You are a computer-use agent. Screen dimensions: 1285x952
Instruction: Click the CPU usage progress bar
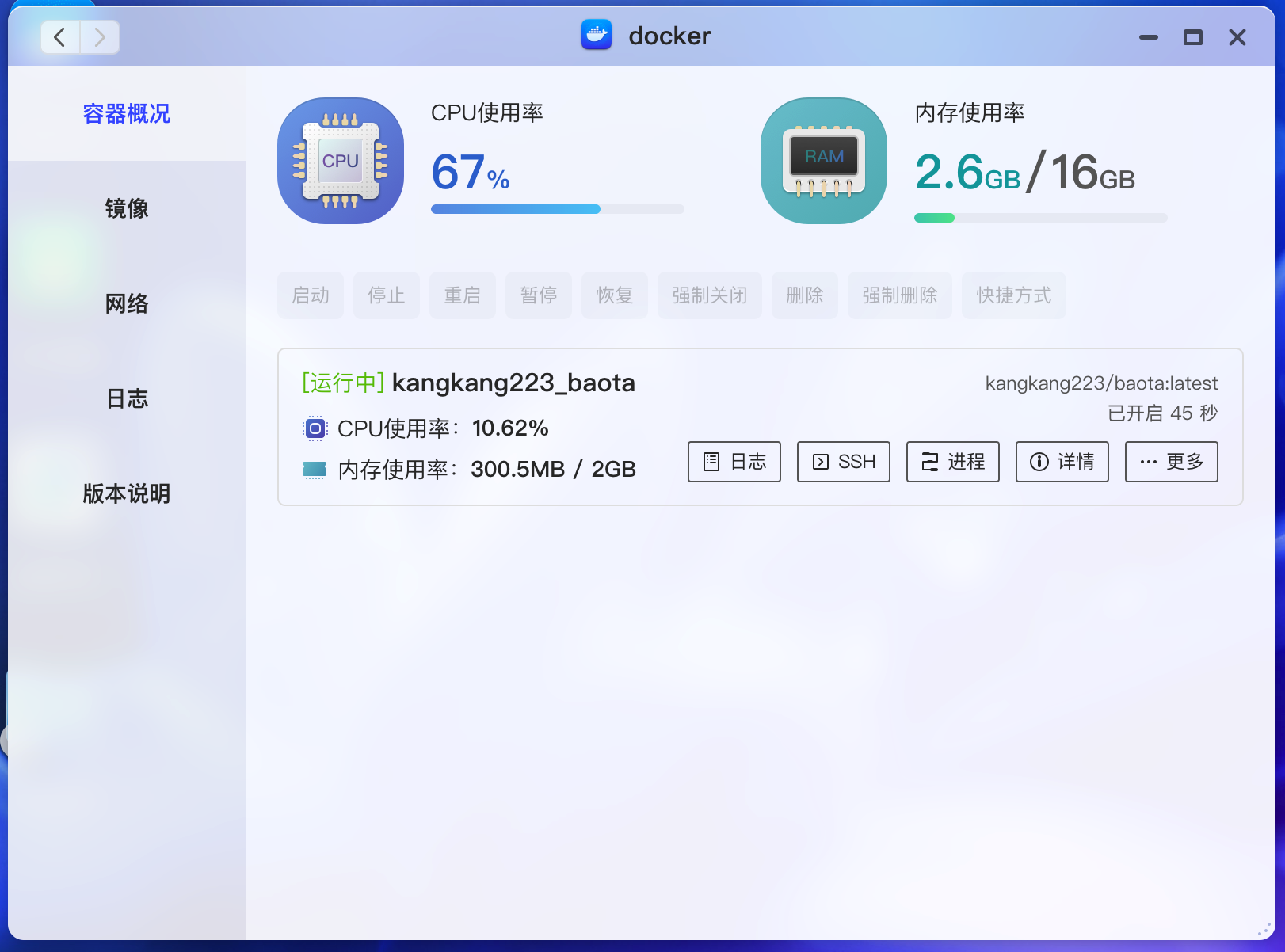(558, 209)
